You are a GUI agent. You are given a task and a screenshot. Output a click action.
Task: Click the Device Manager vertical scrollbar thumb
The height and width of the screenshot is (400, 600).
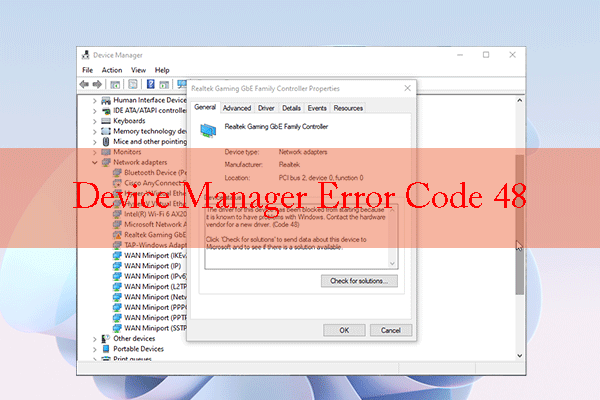click(x=519, y=224)
